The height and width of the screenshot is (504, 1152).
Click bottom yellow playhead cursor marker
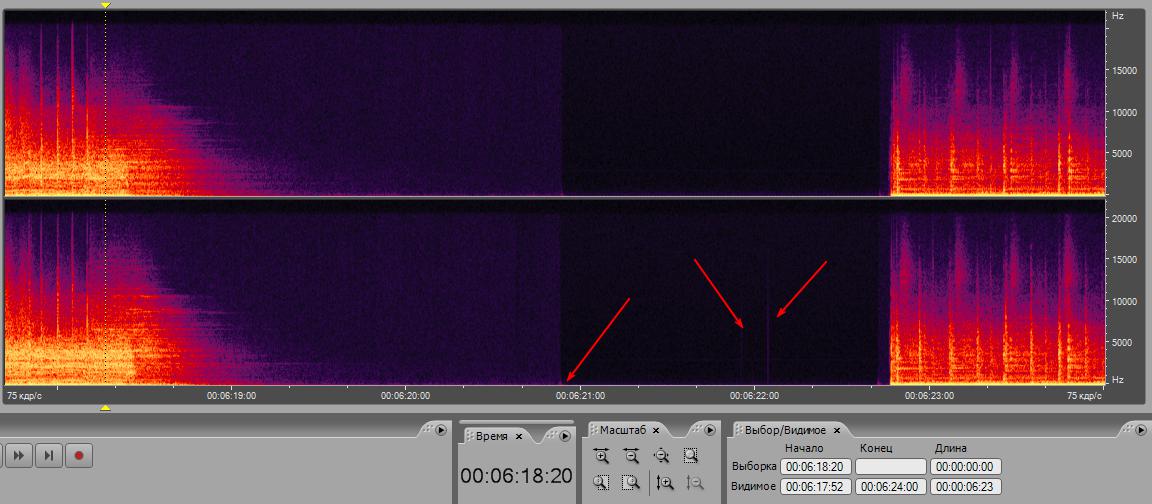coord(105,408)
